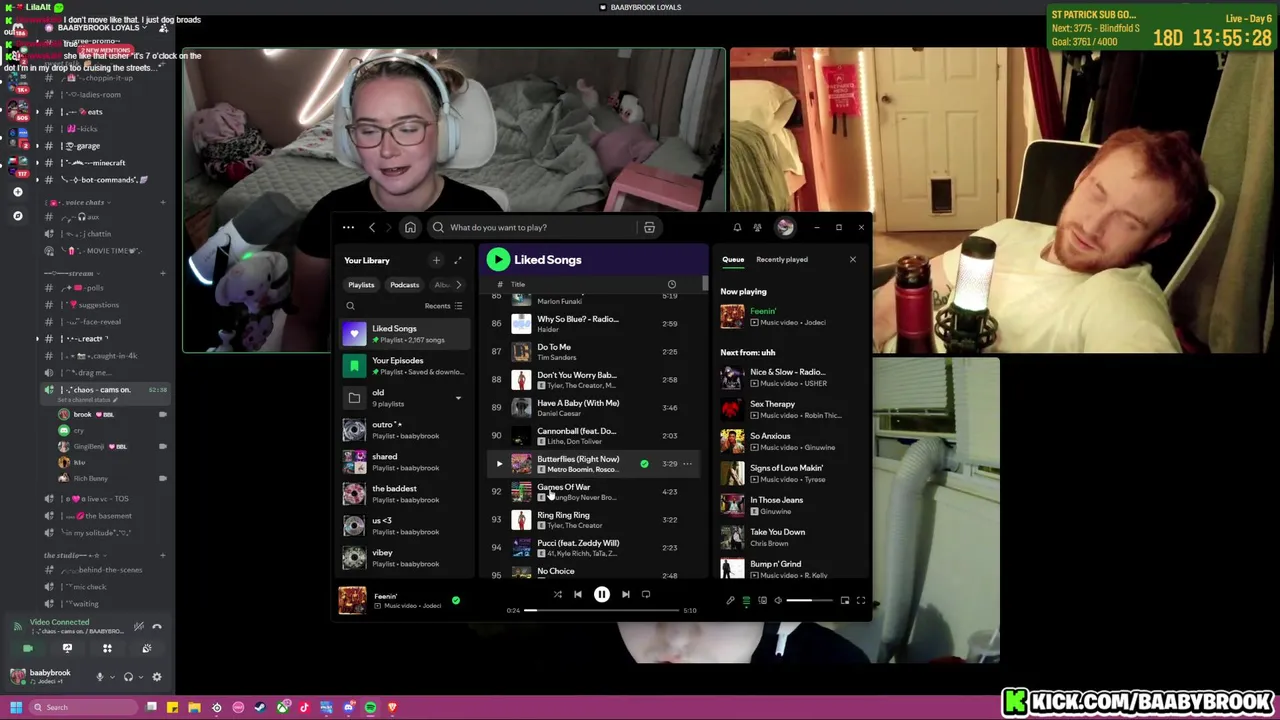This screenshot has width=1280, height=720.
Task: Go back in Spotify navigation
Action: (x=372, y=227)
